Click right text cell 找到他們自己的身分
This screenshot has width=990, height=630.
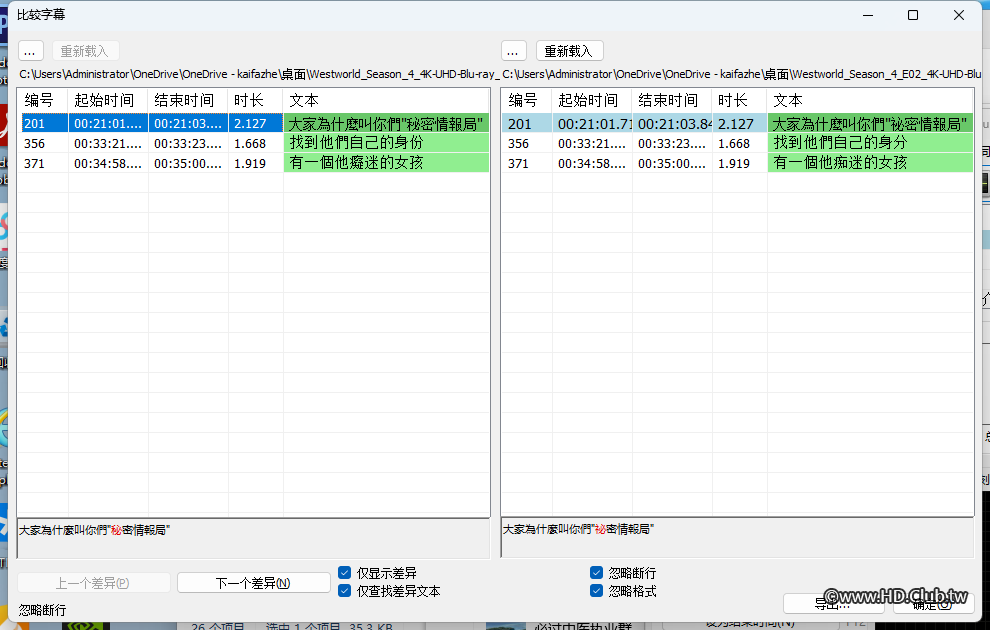click(870, 143)
